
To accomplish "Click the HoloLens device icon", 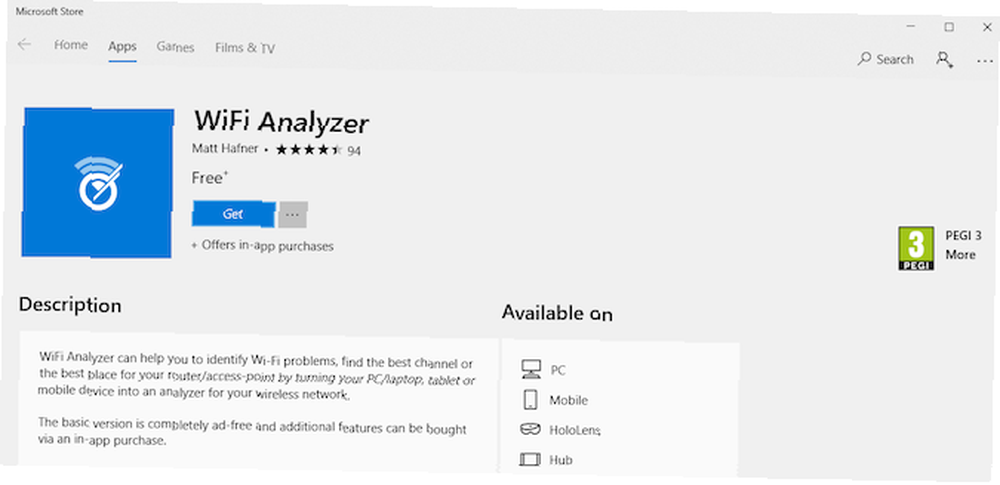I will pyautogui.click(x=531, y=429).
